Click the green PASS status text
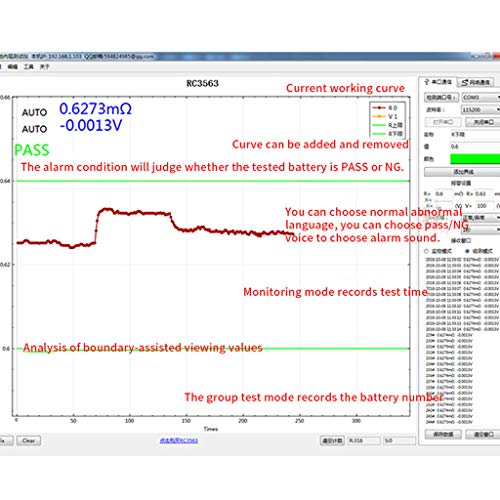Image resolution: width=500 pixels, height=500 pixels. (32, 150)
